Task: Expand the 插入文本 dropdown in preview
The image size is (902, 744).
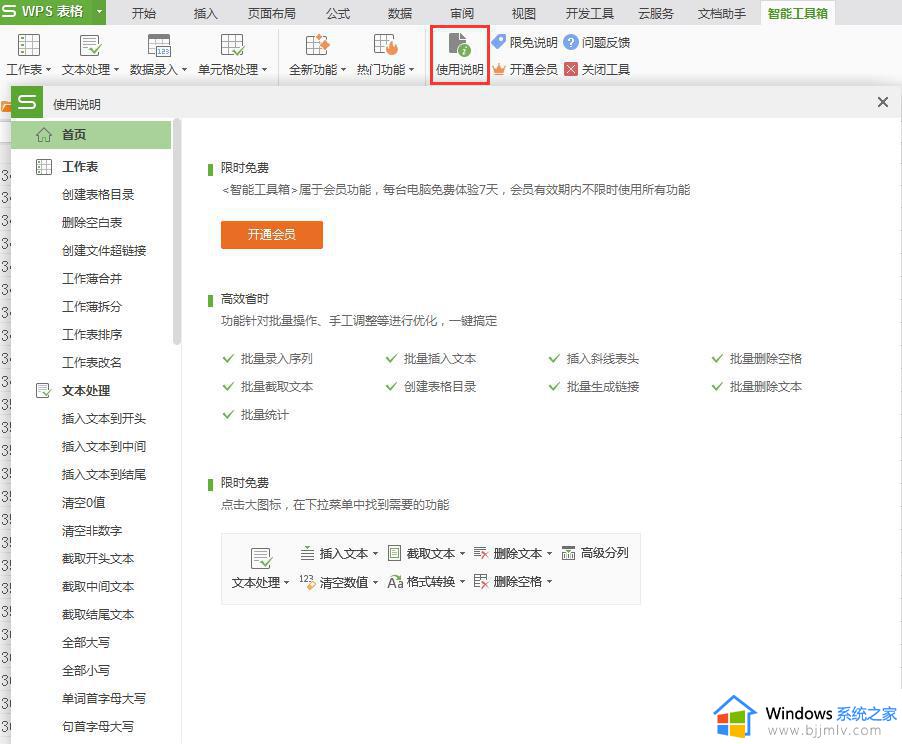Action: [x=375, y=554]
